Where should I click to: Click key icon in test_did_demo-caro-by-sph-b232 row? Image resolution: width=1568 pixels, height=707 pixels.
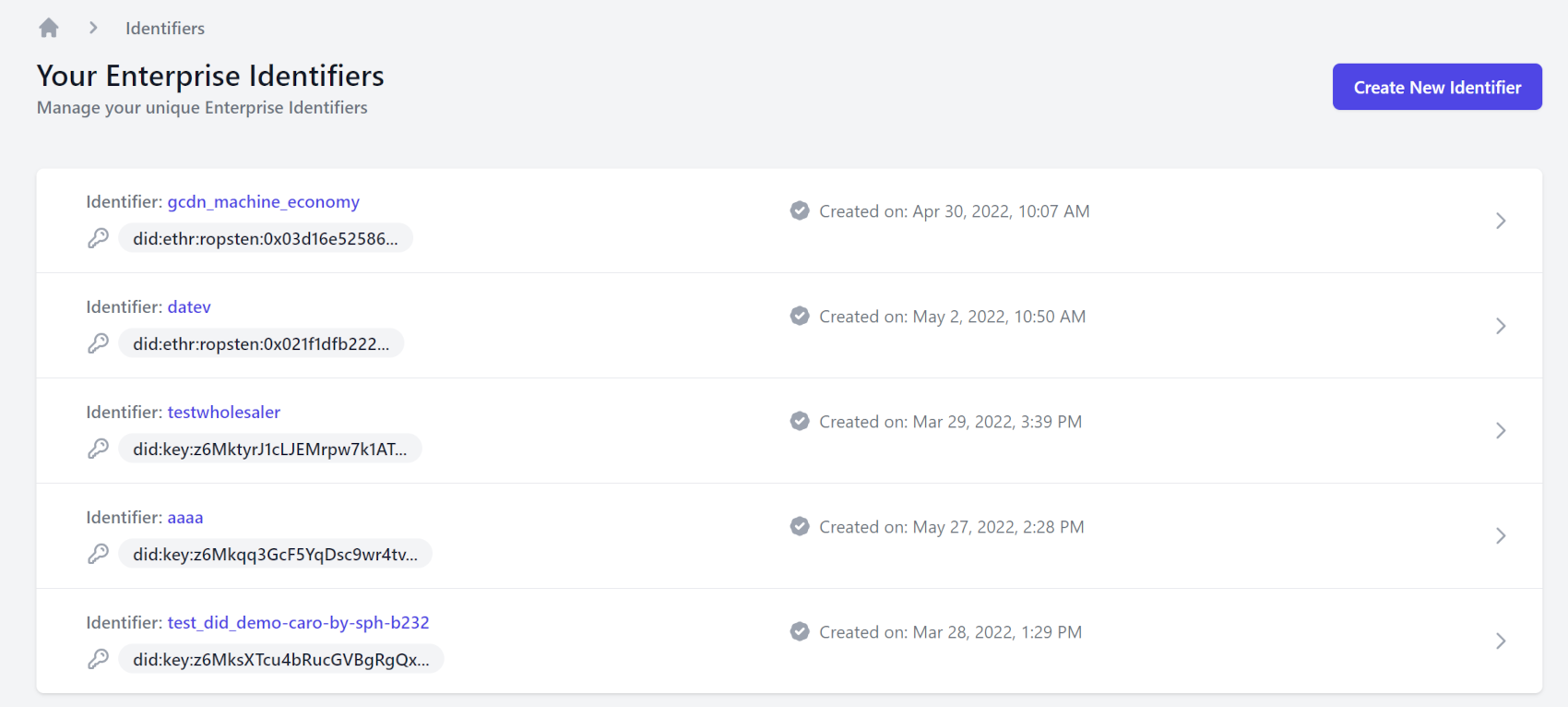pyautogui.click(x=98, y=659)
